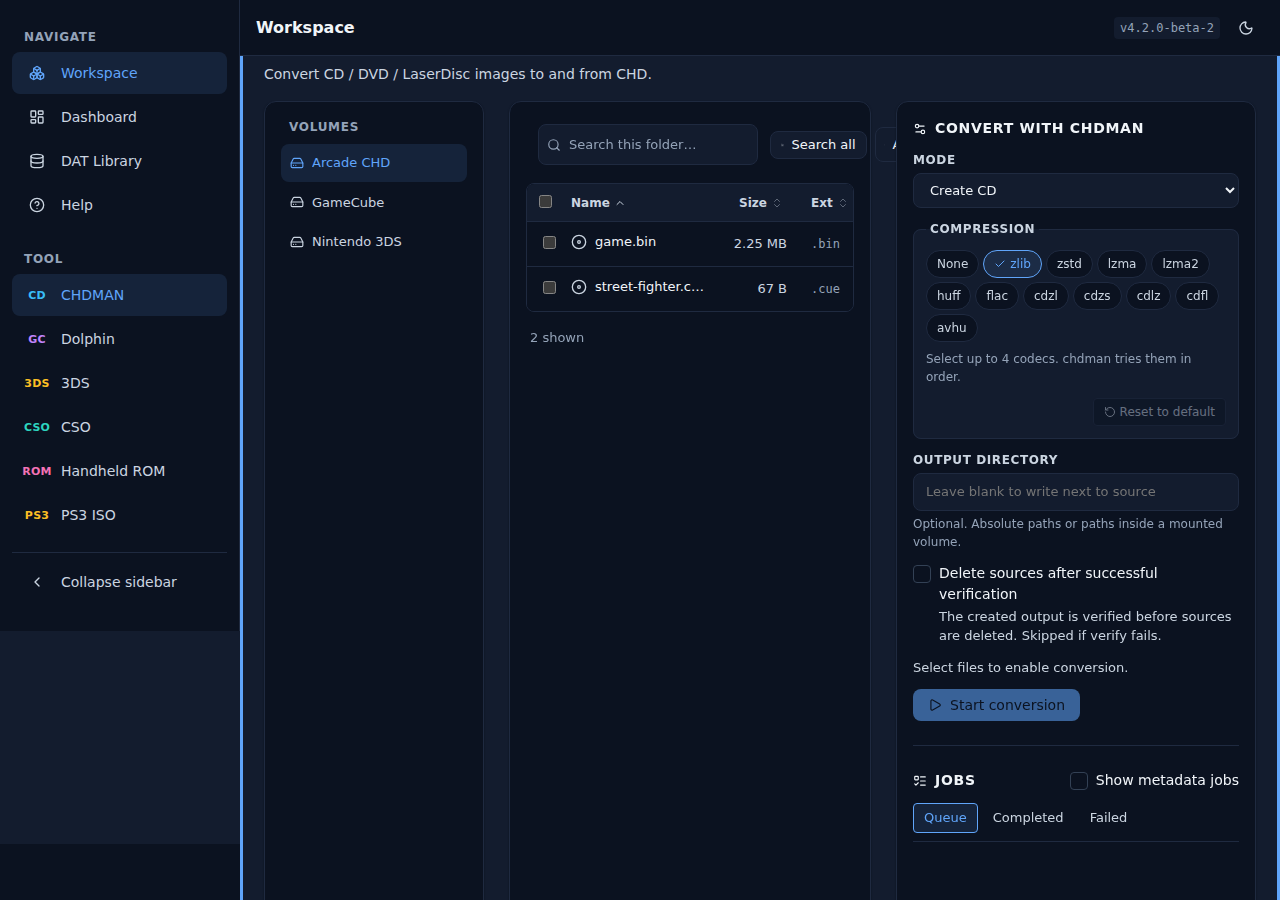Viewport: 1280px width, 900px height.
Task: Click the CD badge icon beside CHDMAN
Action: 37,295
